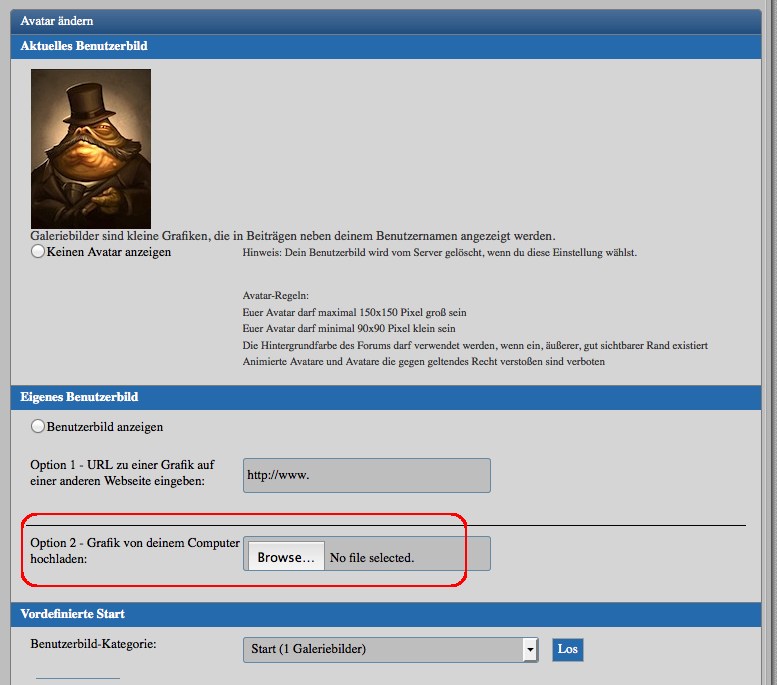Click the 'Benutzerbild anzeigen' label text
The width and height of the screenshot is (777, 685).
click(105, 426)
